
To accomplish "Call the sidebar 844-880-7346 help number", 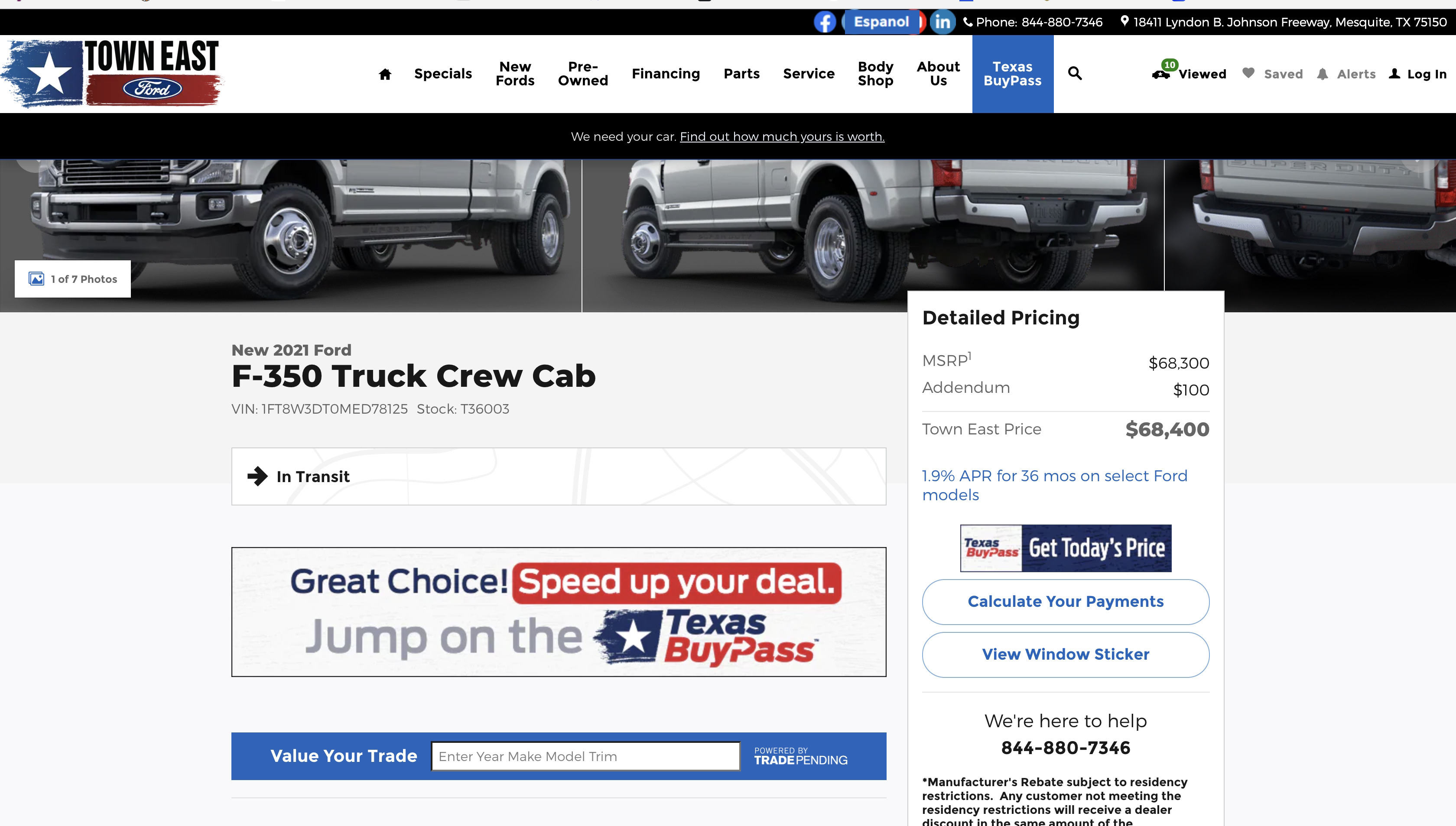I will pos(1066,748).
